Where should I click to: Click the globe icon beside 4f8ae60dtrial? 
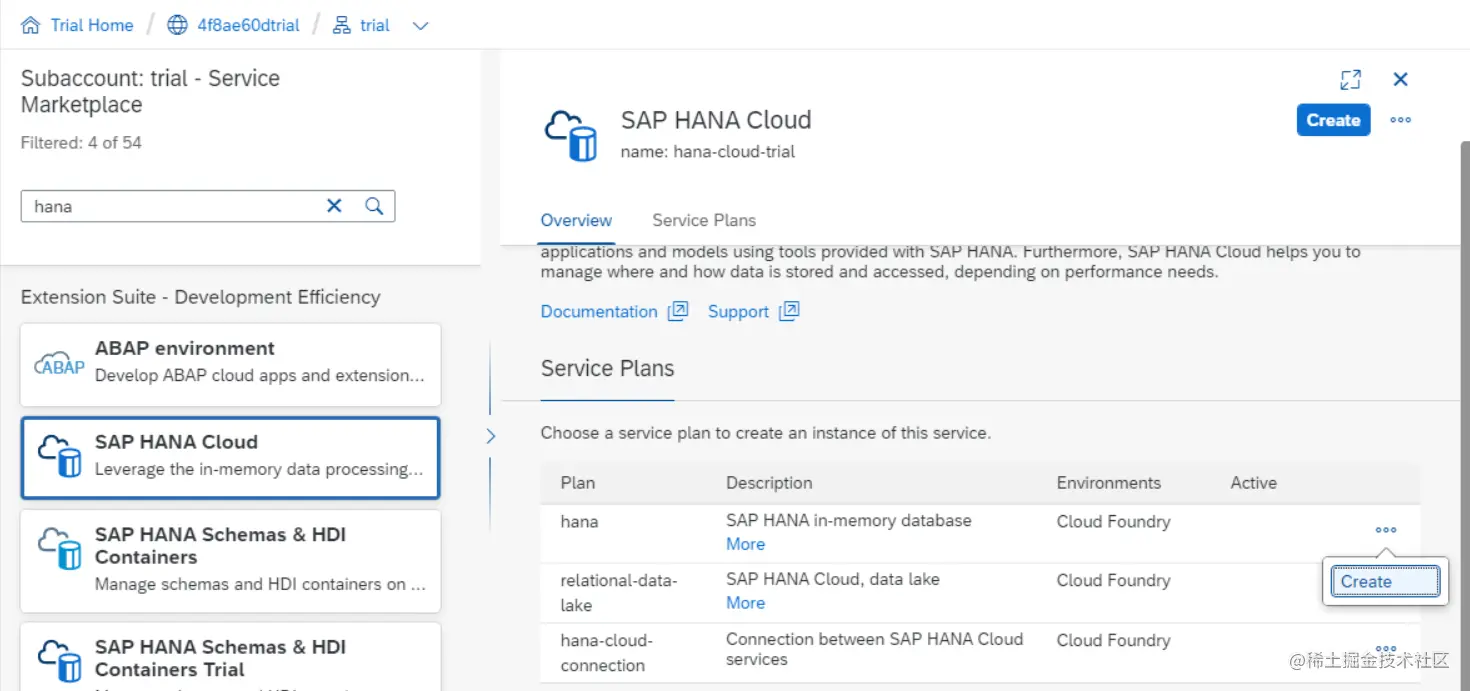[177, 25]
